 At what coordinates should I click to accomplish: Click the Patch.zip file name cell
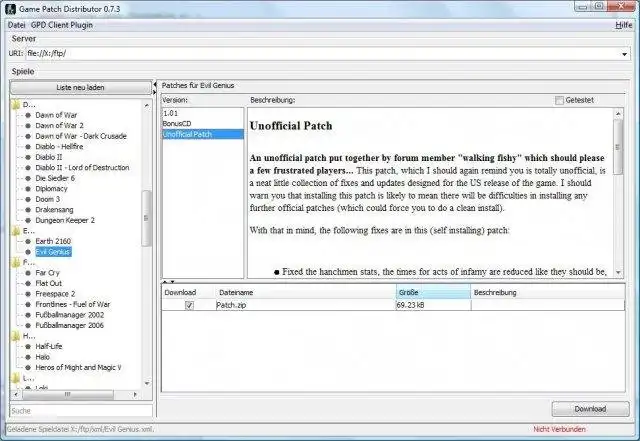(x=306, y=305)
